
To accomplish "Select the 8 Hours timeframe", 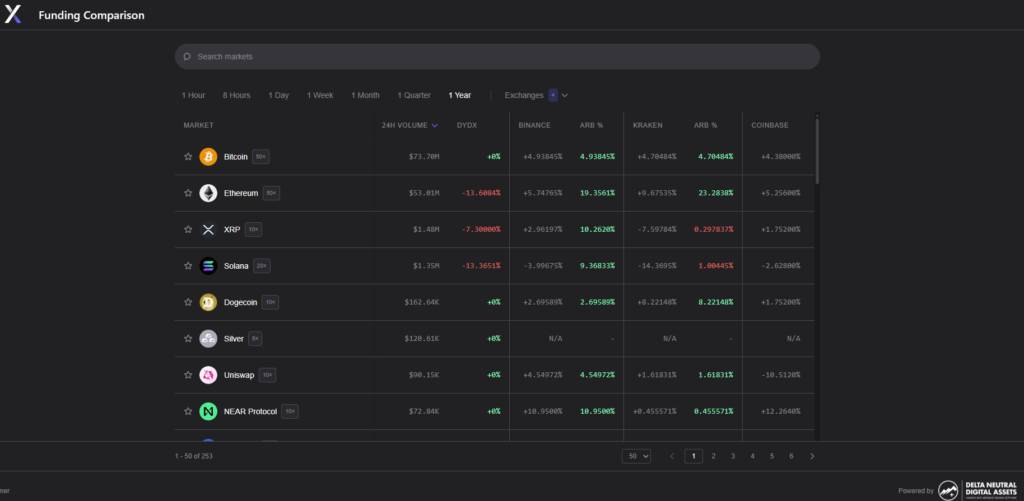I will click(x=236, y=95).
